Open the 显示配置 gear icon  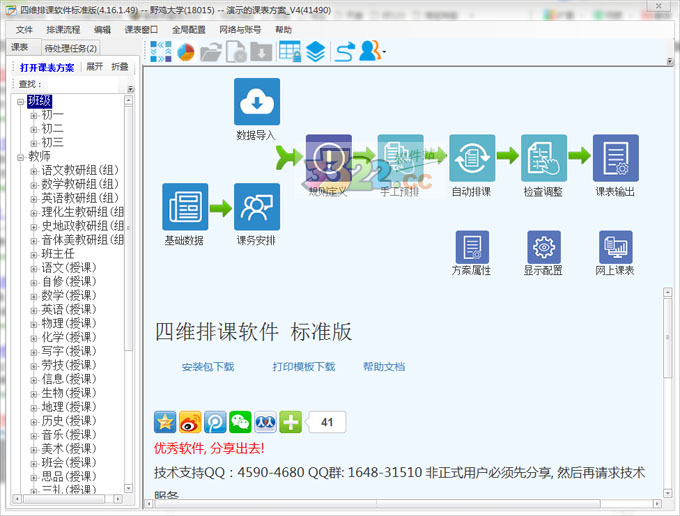[544, 247]
